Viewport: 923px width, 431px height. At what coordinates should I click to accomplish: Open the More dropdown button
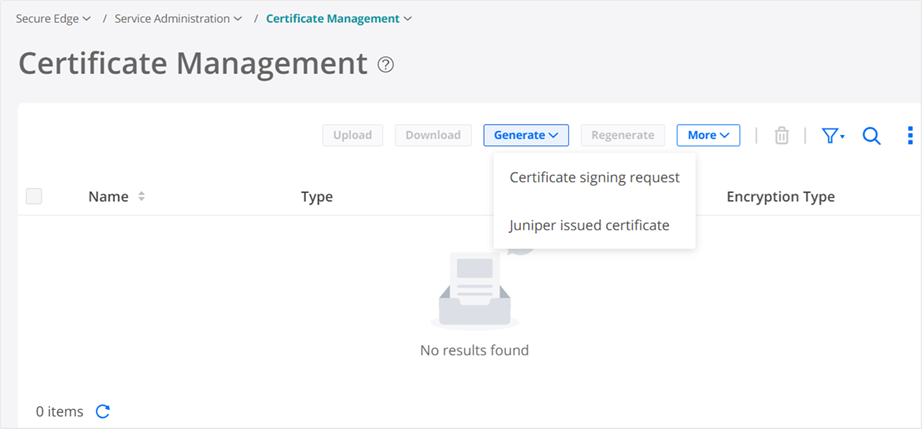click(x=708, y=135)
